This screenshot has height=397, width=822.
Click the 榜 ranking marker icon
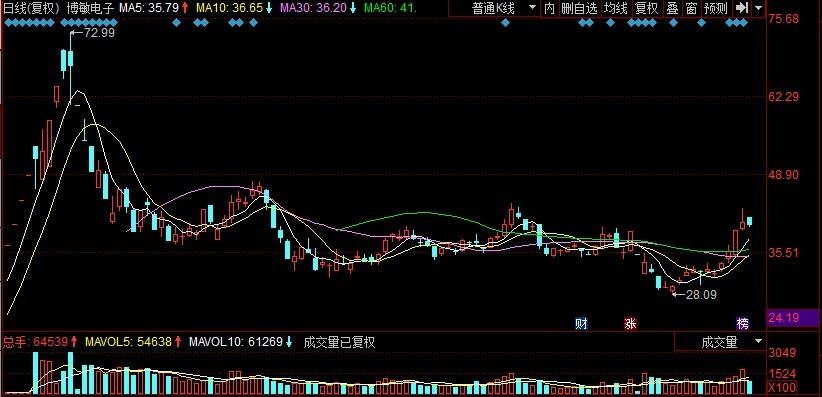click(x=743, y=323)
